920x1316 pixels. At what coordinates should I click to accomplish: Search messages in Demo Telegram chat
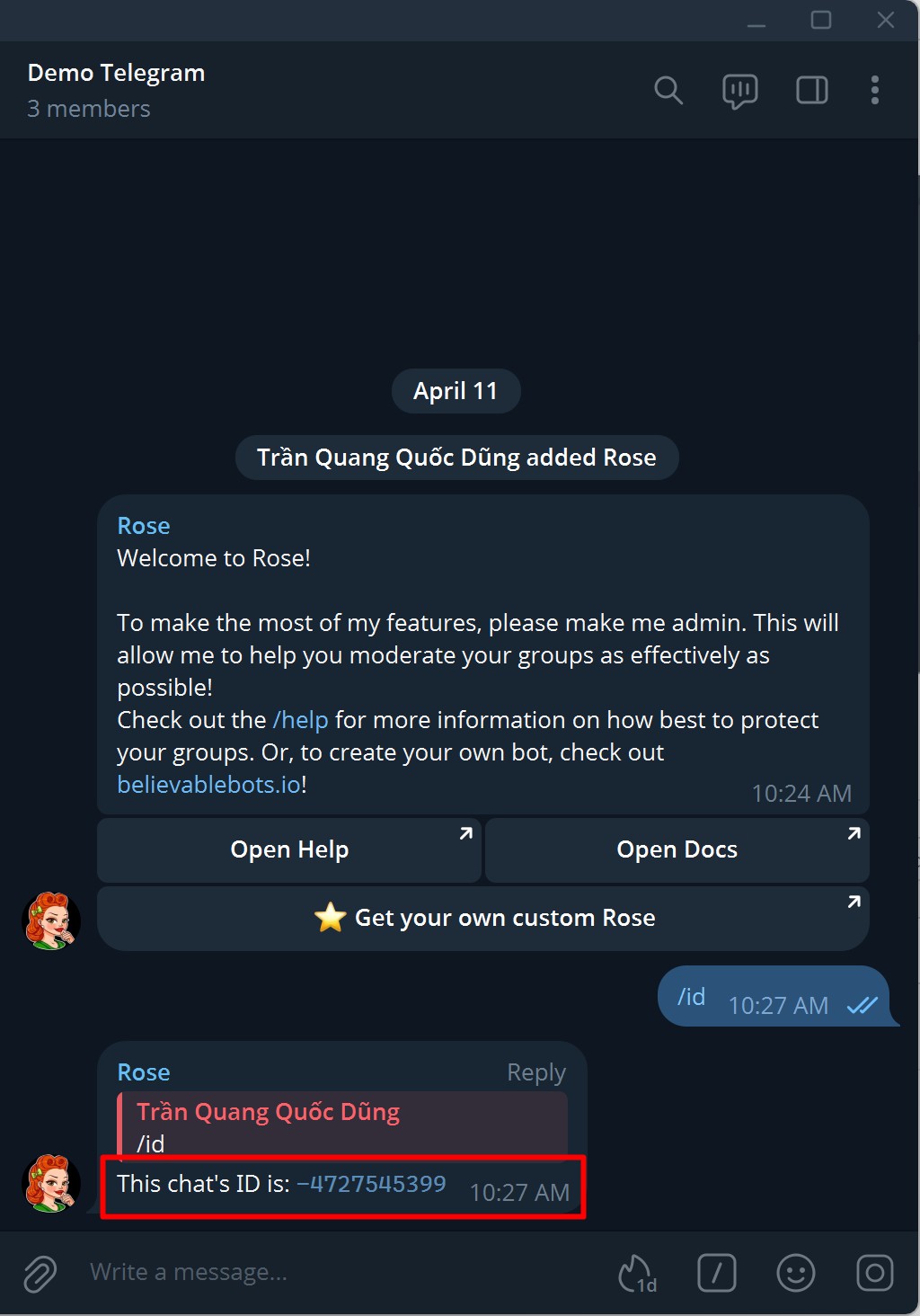[668, 90]
